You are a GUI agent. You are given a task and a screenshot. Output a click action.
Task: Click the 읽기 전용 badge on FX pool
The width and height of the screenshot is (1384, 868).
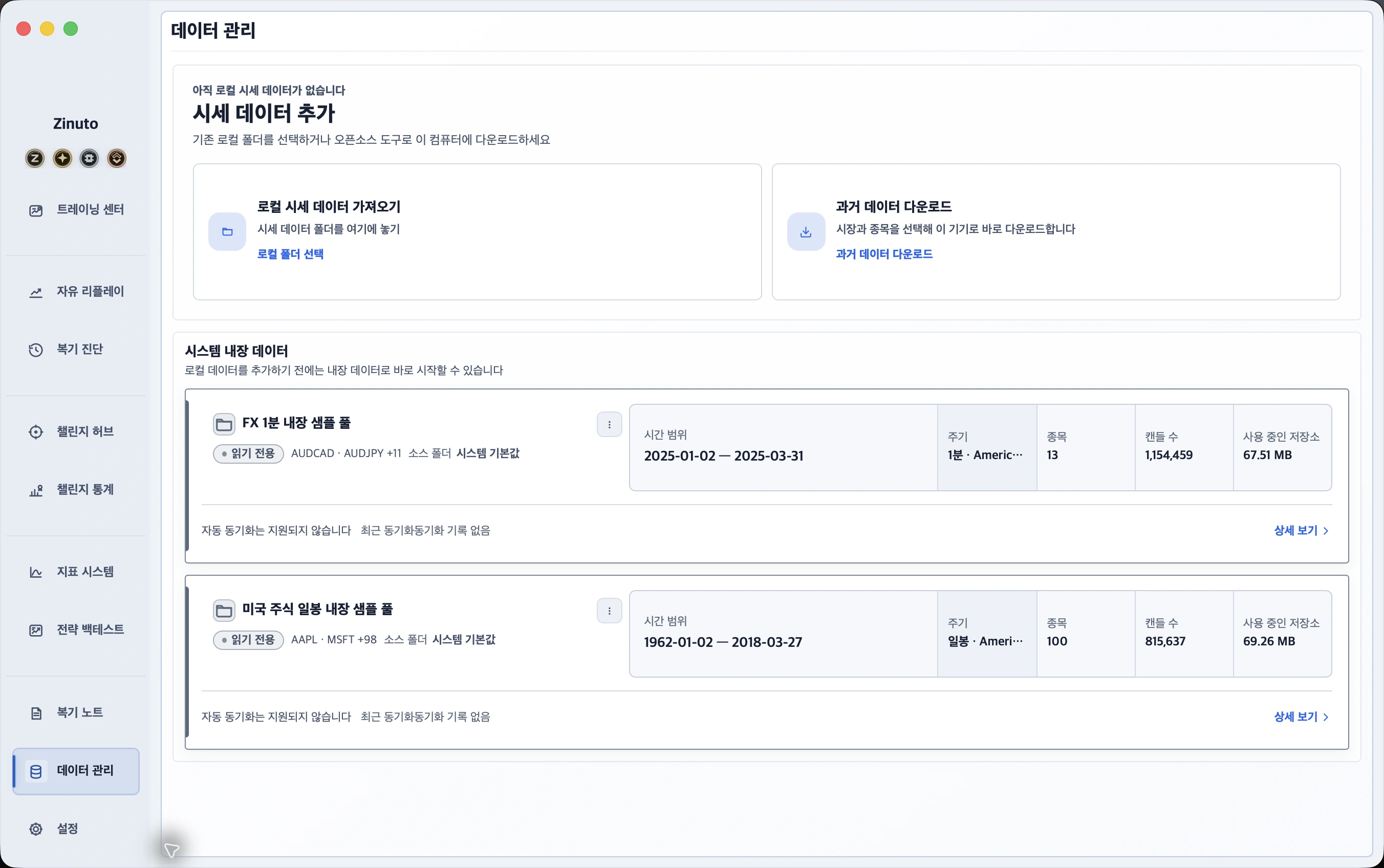[249, 454]
